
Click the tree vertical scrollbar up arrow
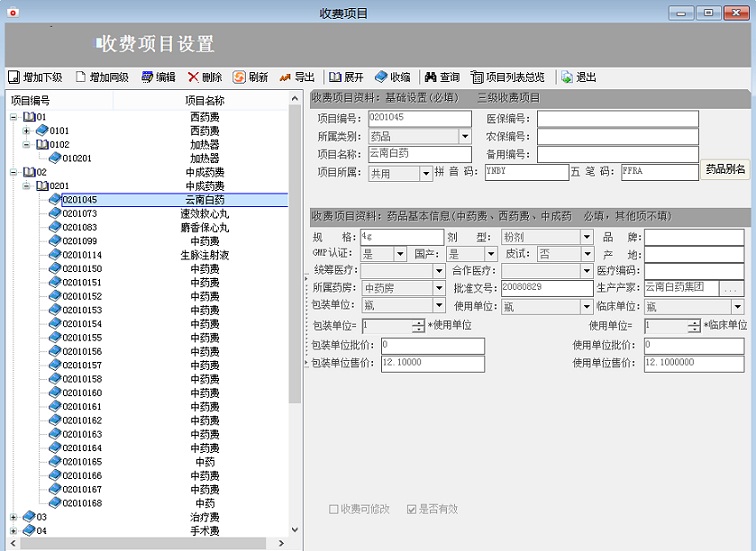(x=295, y=98)
